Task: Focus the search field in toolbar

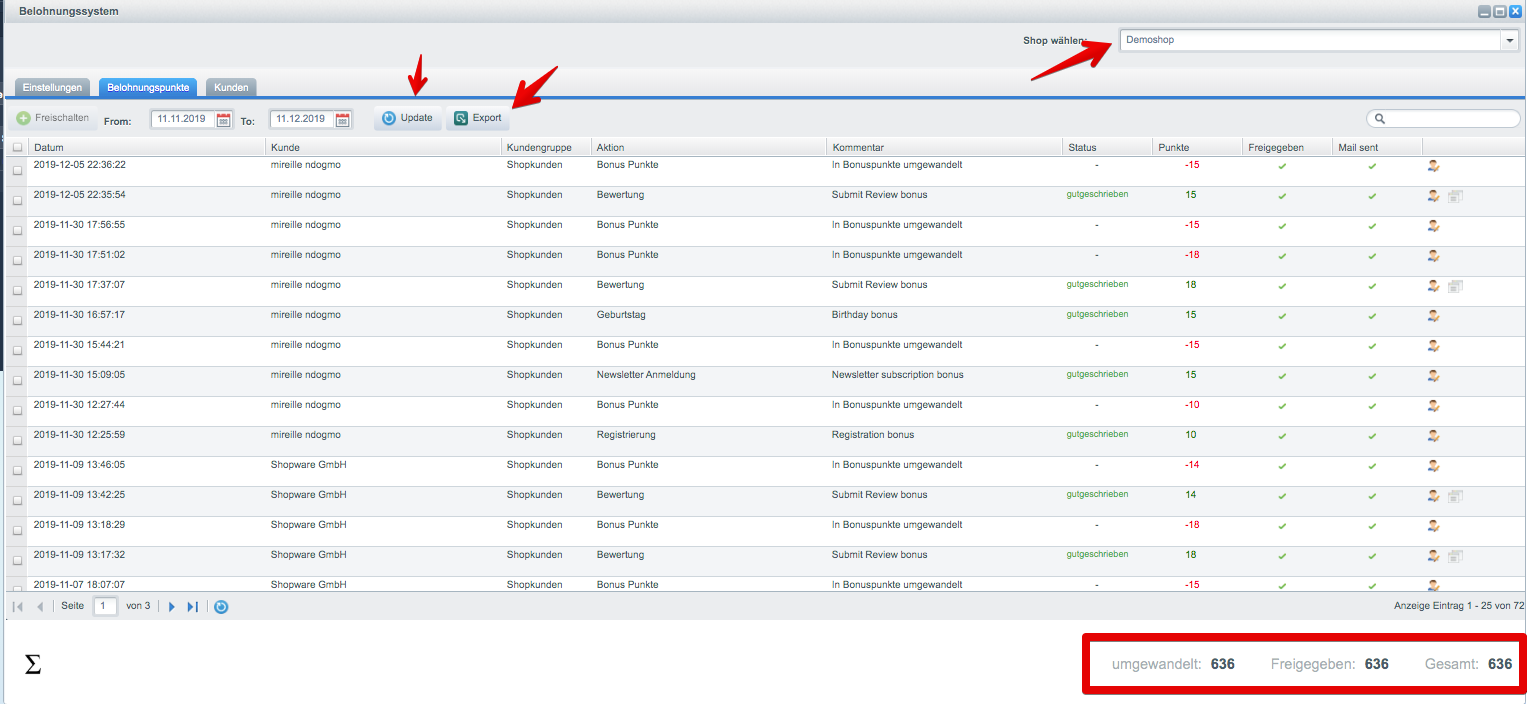Action: click(1443, 119)
